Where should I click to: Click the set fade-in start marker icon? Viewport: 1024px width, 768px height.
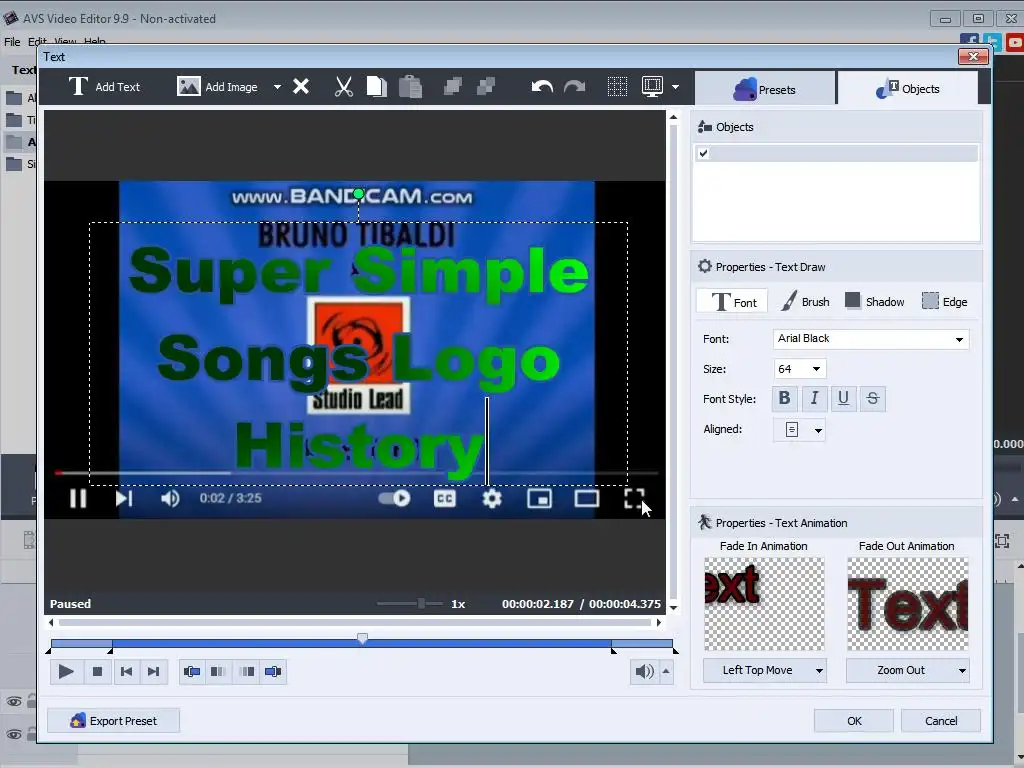[192, 671]
